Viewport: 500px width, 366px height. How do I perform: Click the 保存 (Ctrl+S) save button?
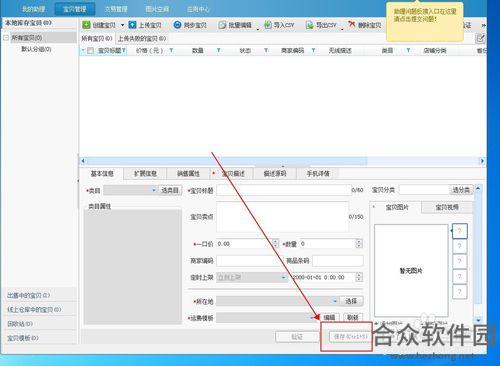click(350, 337)
